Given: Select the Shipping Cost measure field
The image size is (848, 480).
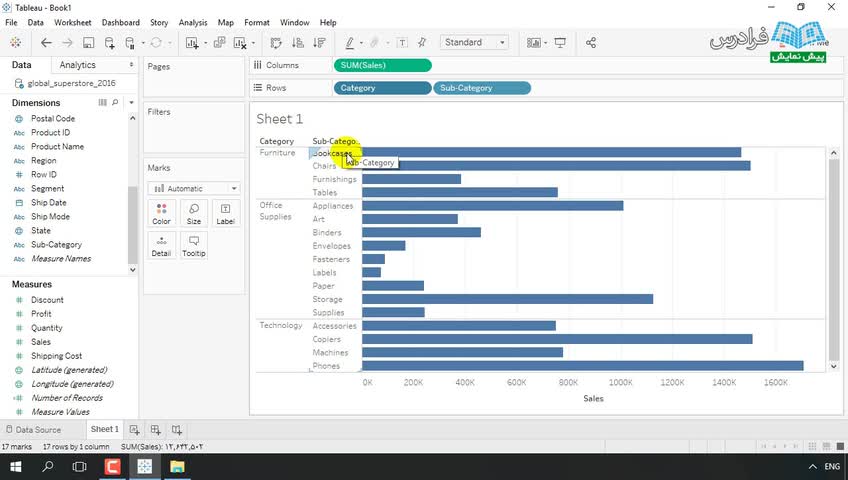Looking at the screenshot, I should pos(56,356).
